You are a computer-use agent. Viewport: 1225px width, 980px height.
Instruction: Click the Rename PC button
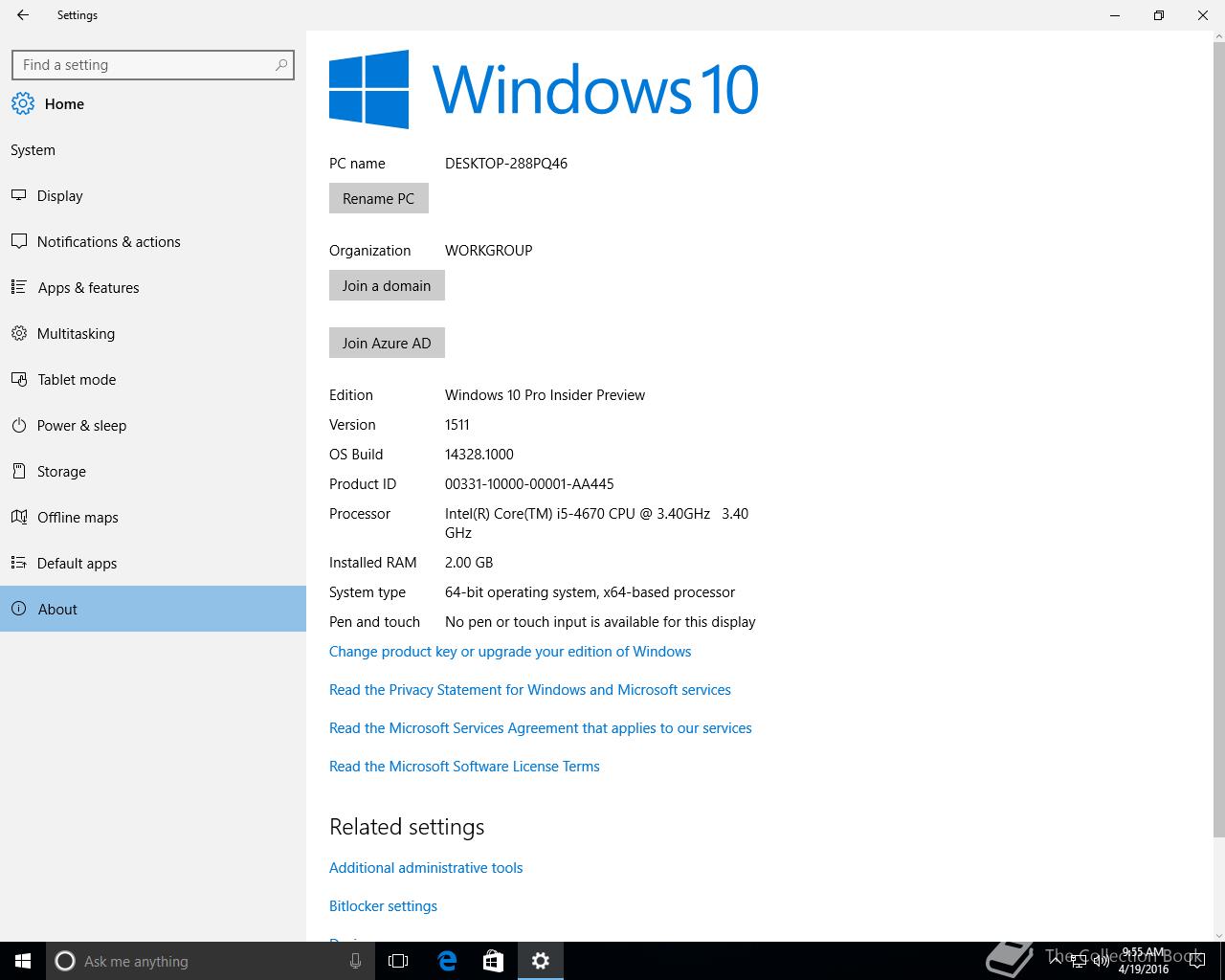pyautogui.click(x=379, y=198)
